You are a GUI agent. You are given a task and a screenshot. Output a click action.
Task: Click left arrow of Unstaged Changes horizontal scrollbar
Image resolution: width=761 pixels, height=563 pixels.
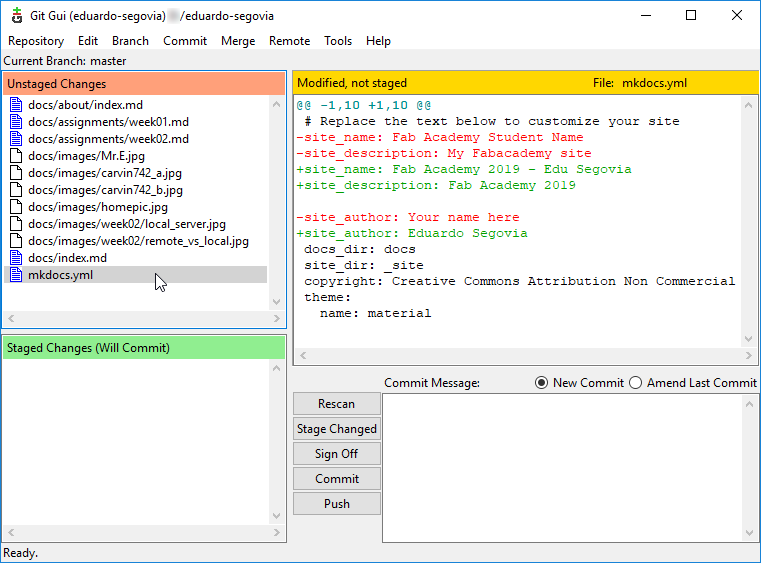[11, 318]
